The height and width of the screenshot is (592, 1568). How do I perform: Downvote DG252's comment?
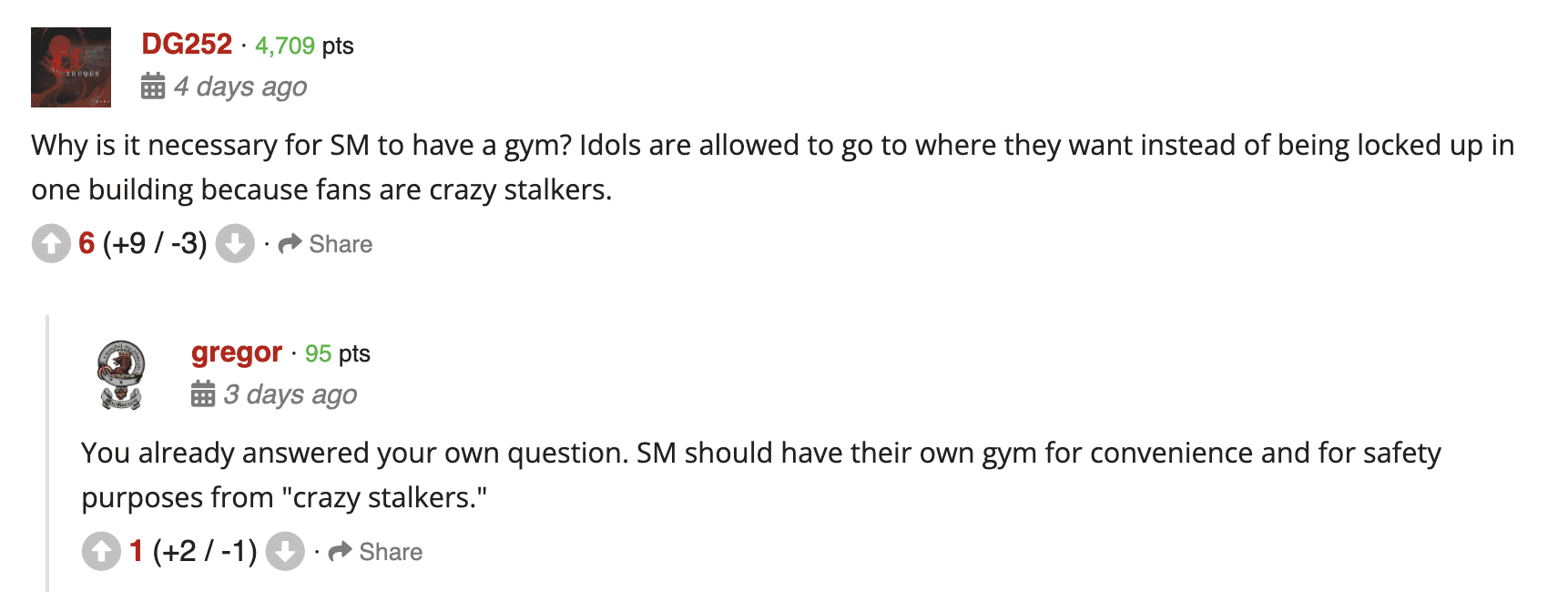[235, 243]
